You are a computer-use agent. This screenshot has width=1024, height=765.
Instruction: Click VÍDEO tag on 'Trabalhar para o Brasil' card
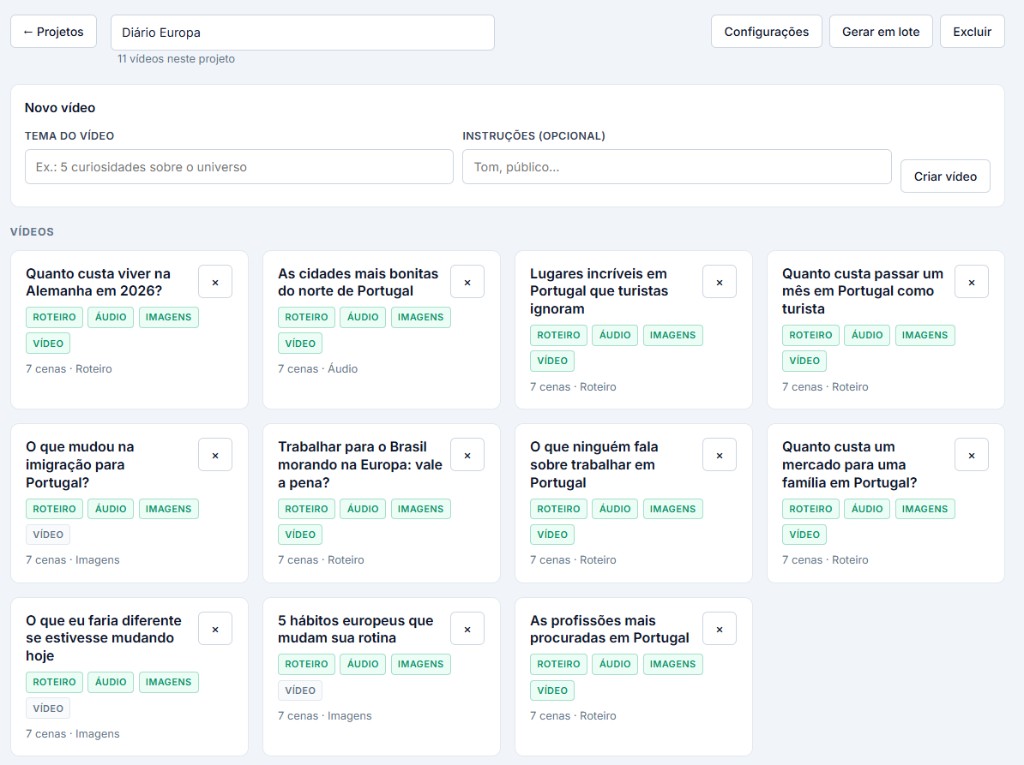[300, 534]
